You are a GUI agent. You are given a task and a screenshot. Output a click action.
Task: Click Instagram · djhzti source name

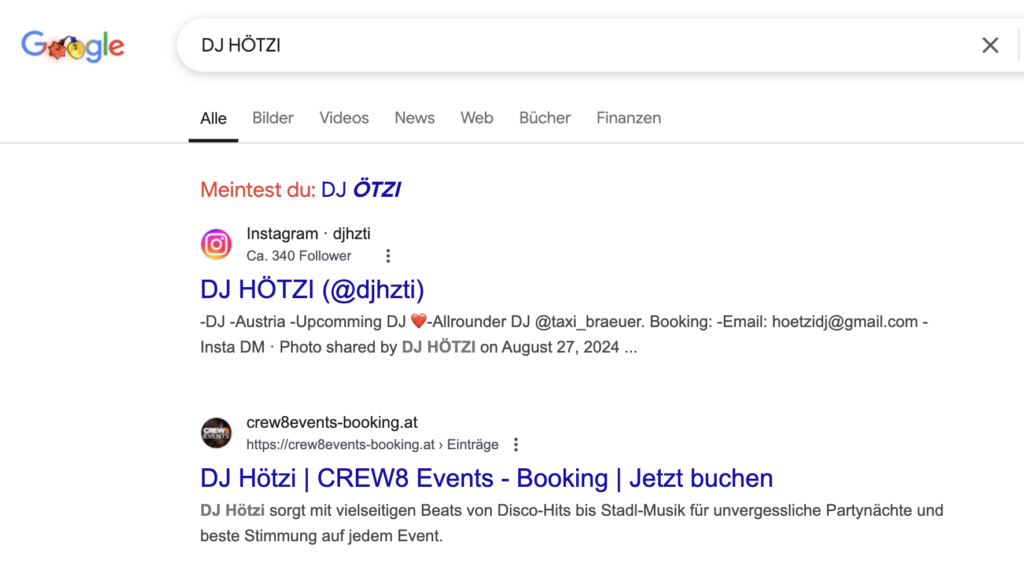(x=308, y=234)
